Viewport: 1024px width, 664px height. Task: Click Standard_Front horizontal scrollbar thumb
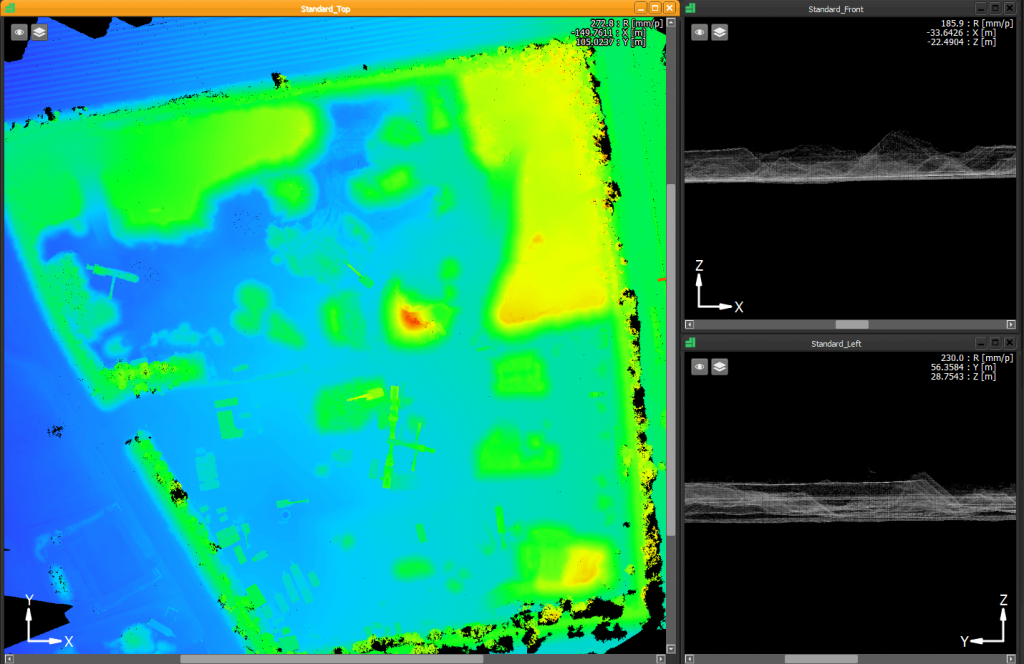[x=852, y=325]
